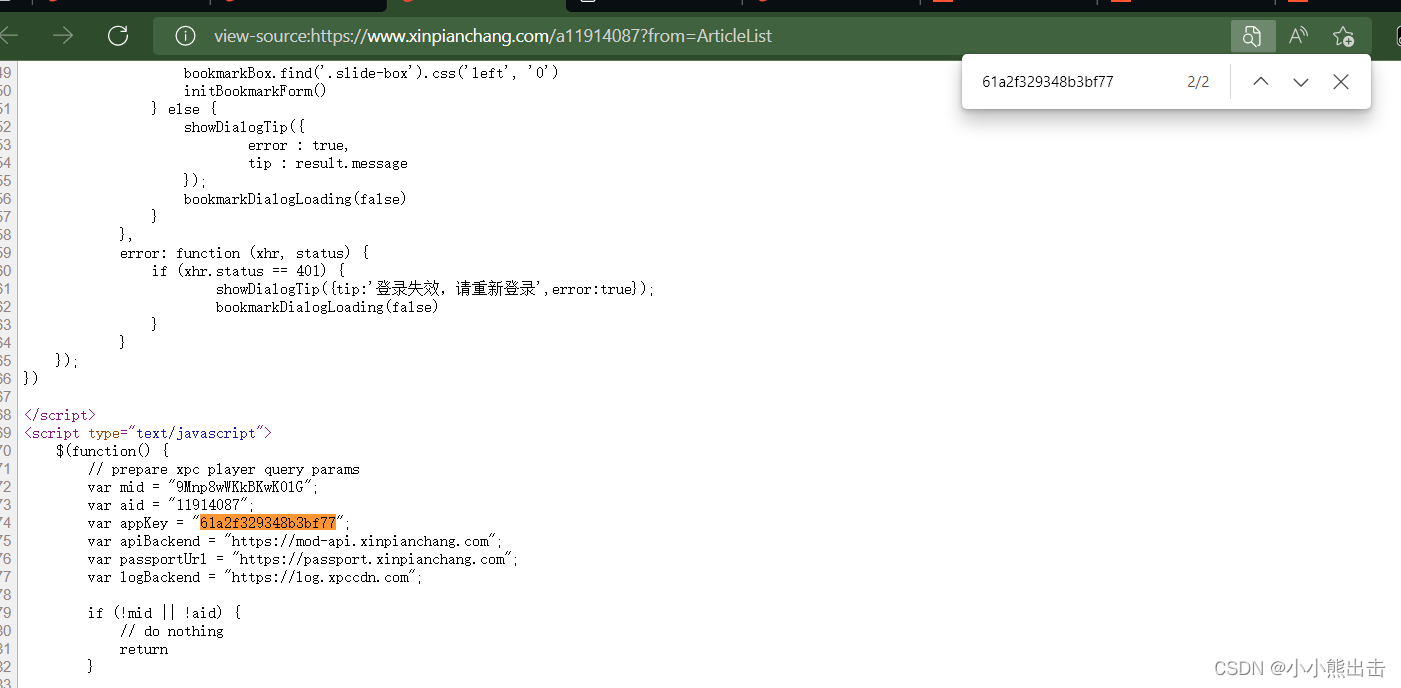Click first bookmarkDialogLoading(false) below the }); line
This screenshot has height=688, width=1401.
point(295,199)
